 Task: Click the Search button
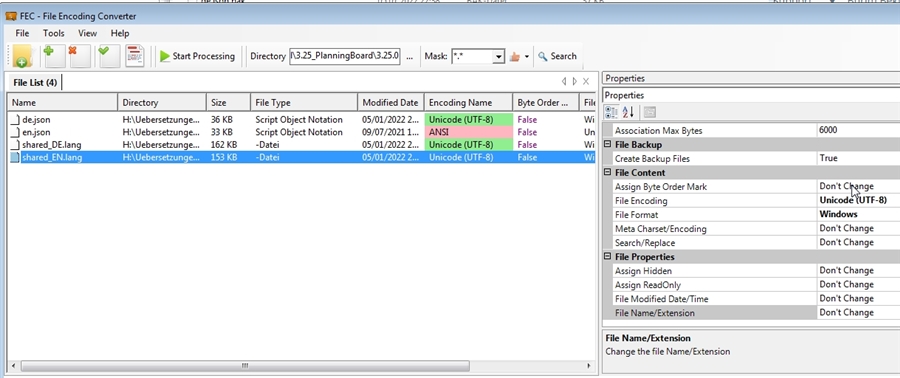(x=557, y=56)
